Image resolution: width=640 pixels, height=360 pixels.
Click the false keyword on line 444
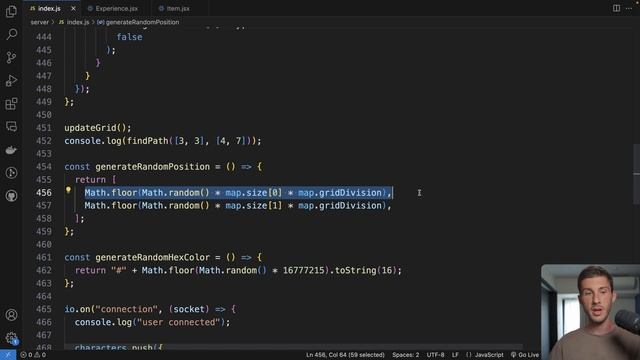(129, 37)
